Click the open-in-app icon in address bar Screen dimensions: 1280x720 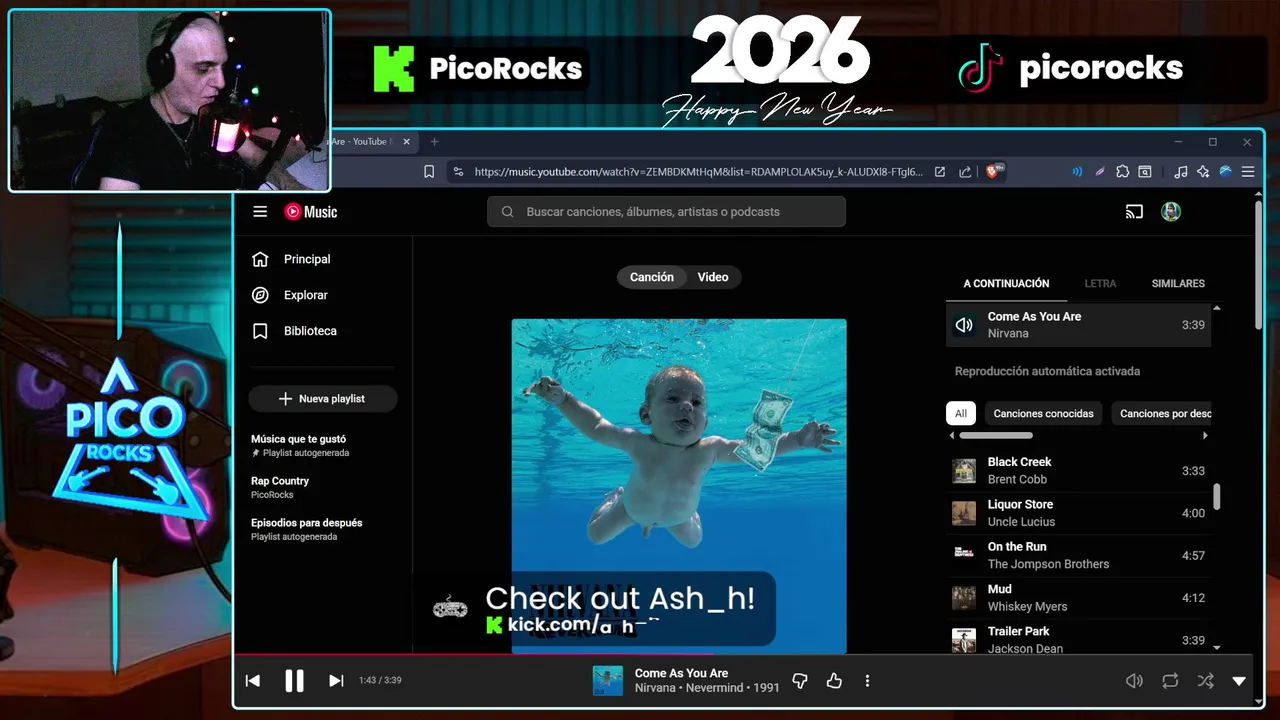(940, 172)
